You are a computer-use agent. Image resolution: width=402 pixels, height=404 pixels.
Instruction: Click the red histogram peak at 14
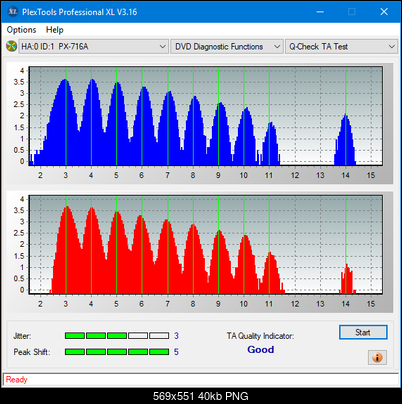tap(347, 279)
